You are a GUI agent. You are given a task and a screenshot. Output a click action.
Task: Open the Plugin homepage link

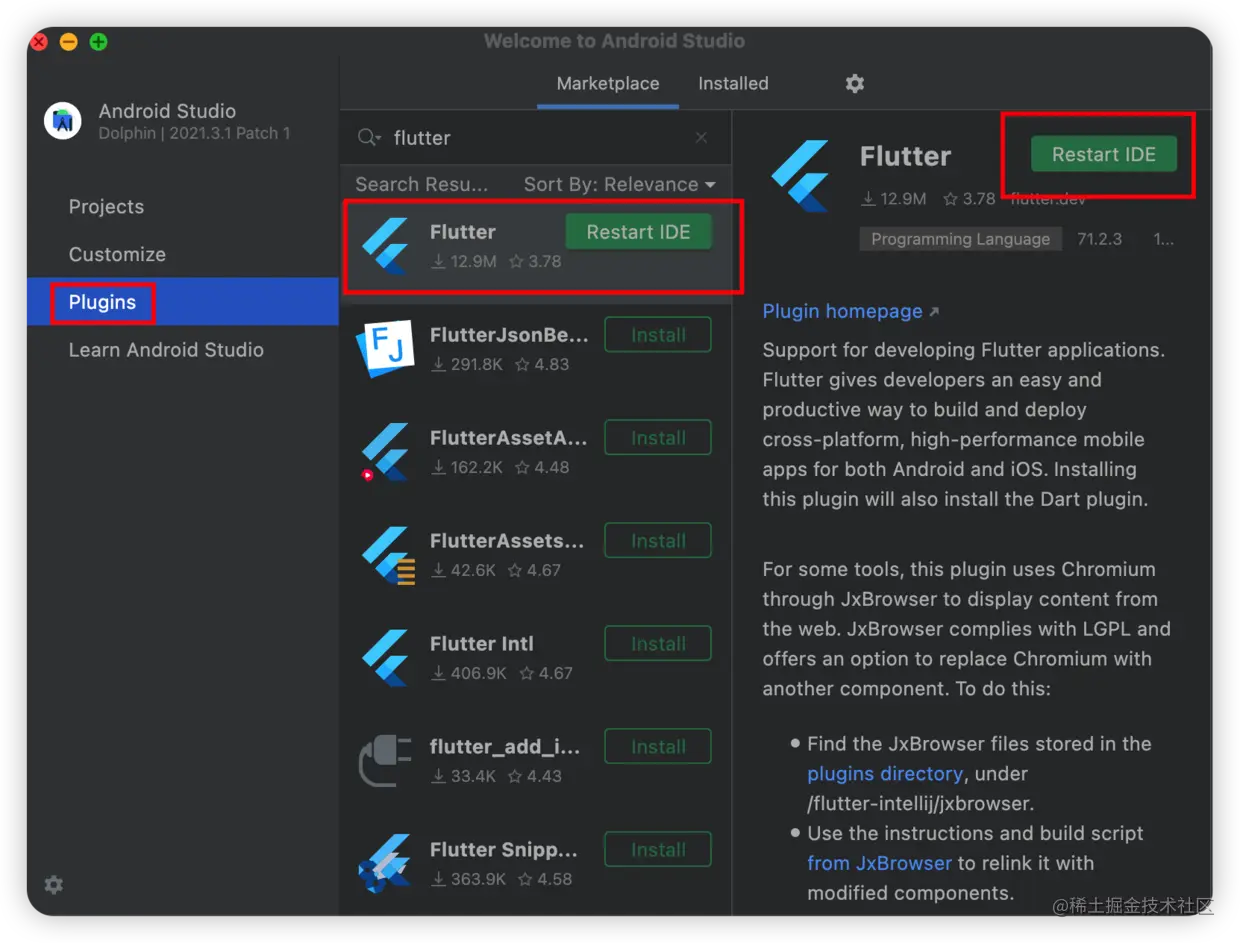click(843, 311)
